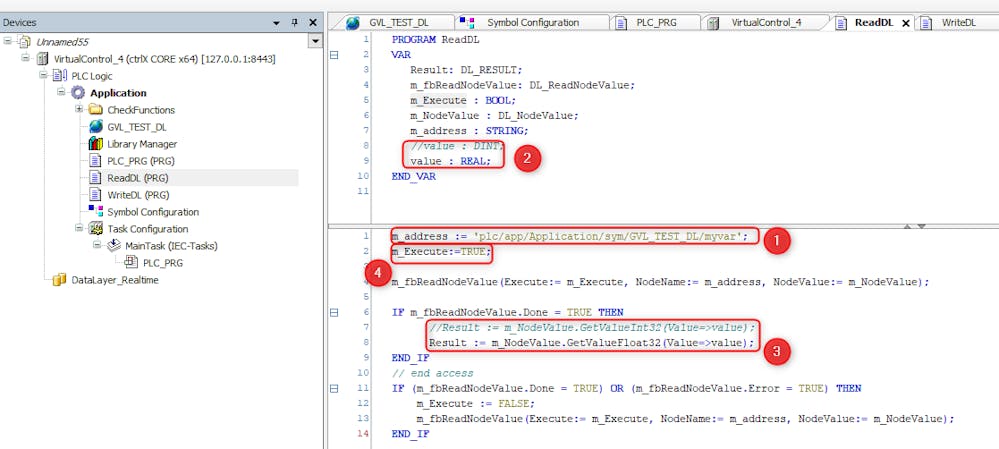Close the ReadDL editor tab
This screenshot has width=999, height=449.
click(906, 22)
